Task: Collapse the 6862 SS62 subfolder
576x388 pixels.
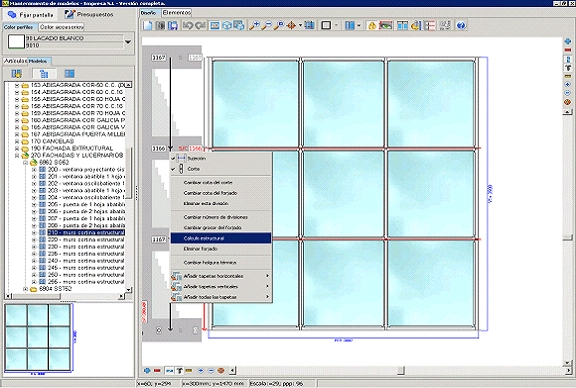Action: click(x=25, y=162)
